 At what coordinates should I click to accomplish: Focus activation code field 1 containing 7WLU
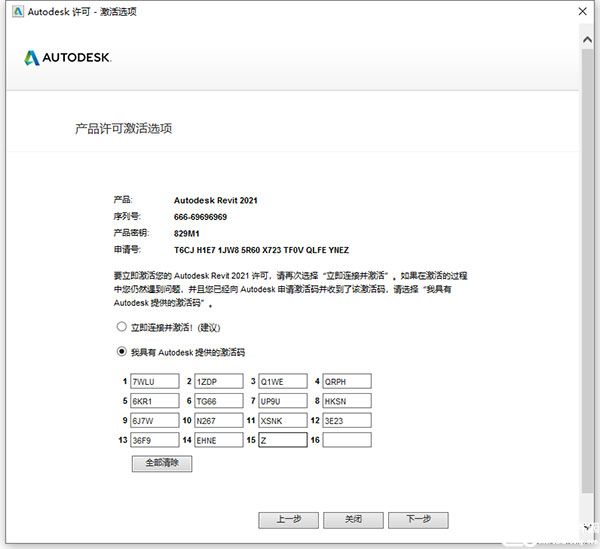(x=154, y=381)
